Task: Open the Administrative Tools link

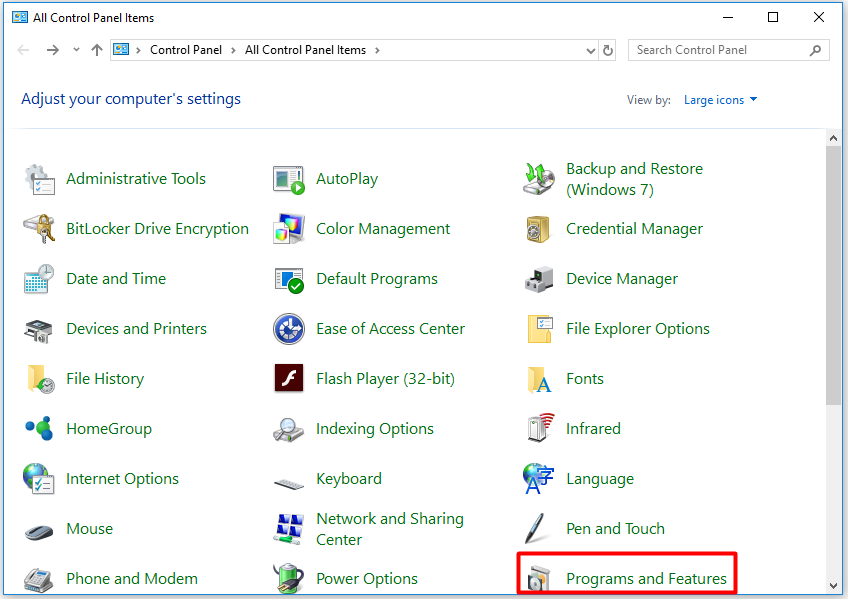Action: (135, 179)
